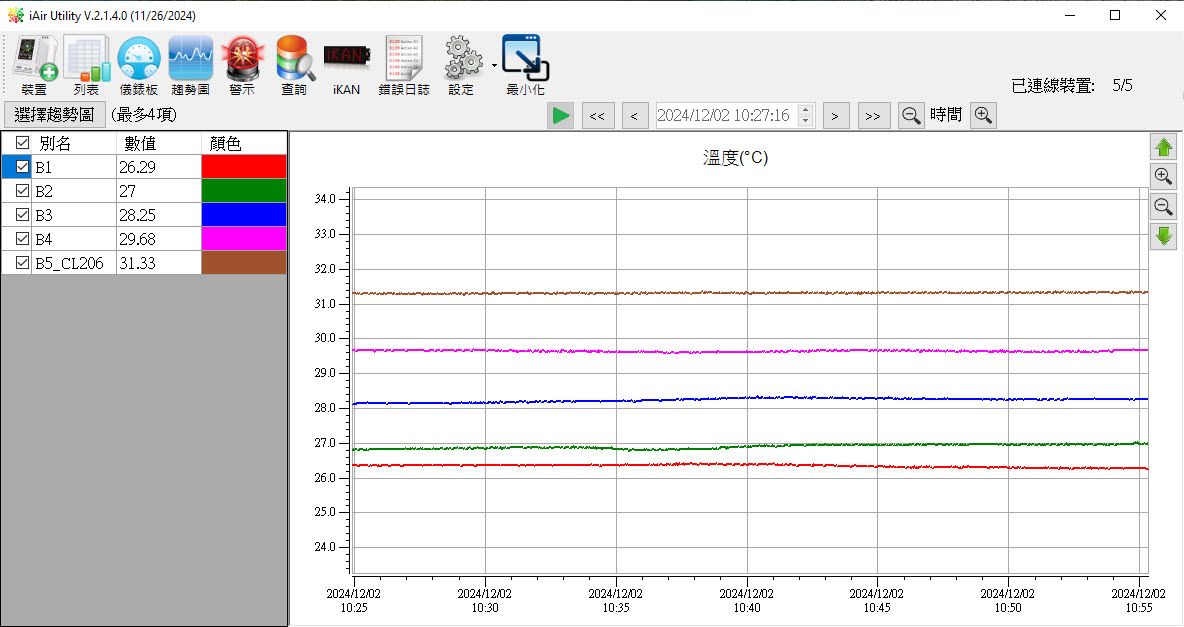Shift chart up with green up arrow
This screenshot has width=1184, height=627.
[1164, 147]
